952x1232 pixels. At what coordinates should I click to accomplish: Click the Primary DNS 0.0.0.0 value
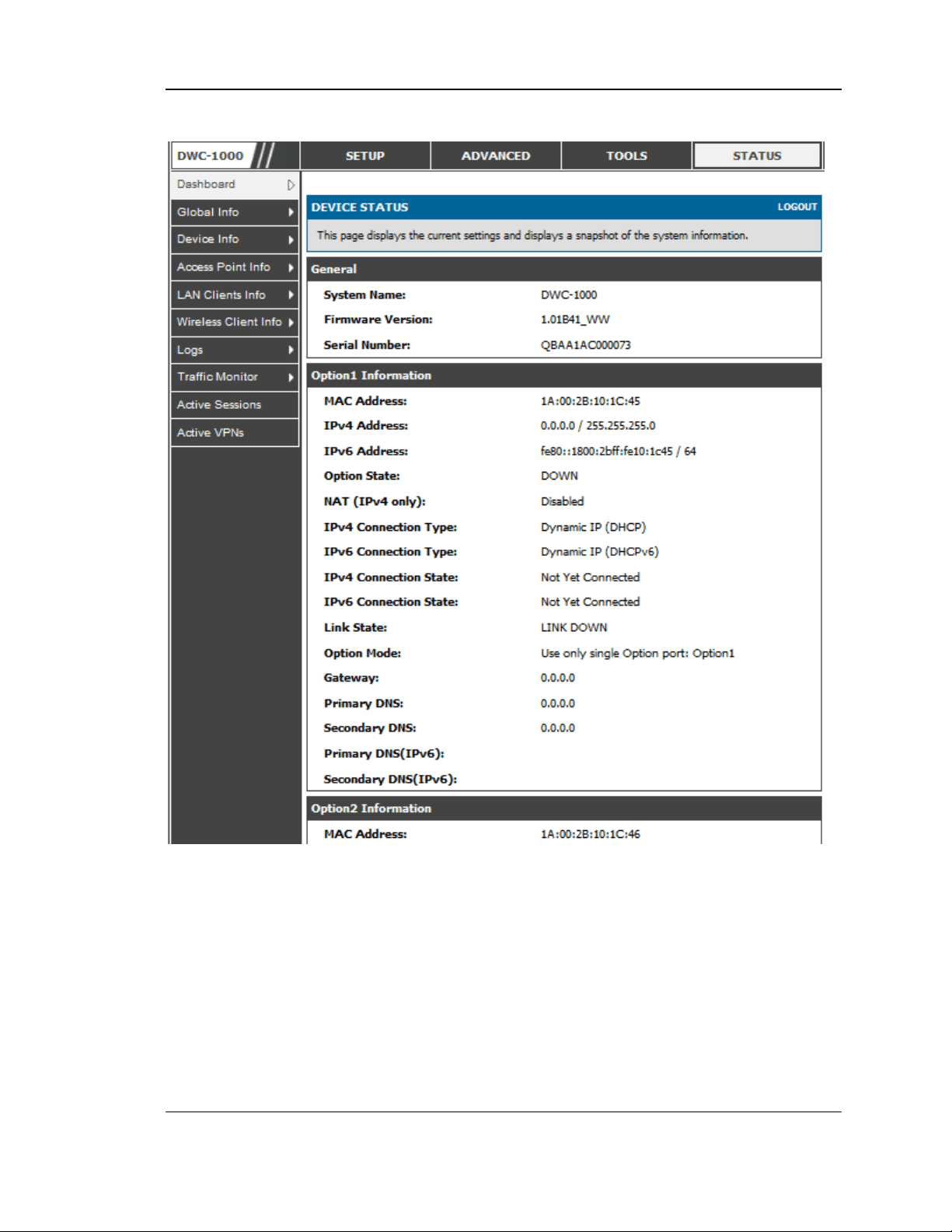click(x=558, y=703)
